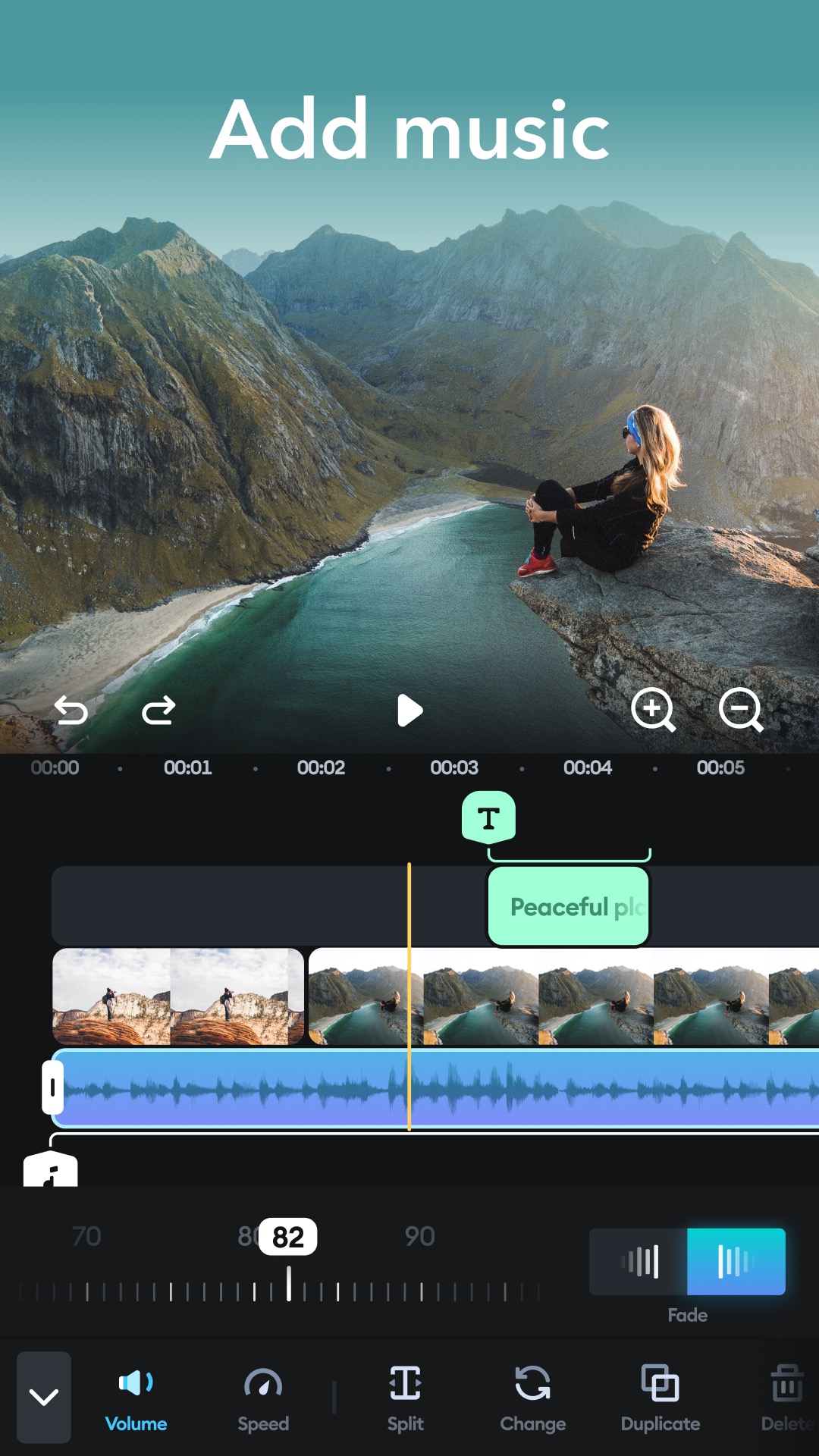Click the redo arrow icon
Viewport: 819px width, 1456px height.
(158, 711)
